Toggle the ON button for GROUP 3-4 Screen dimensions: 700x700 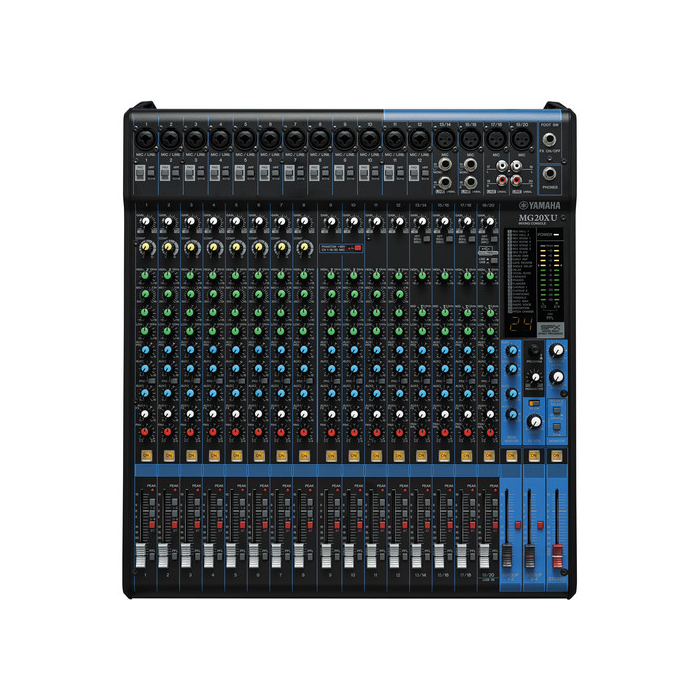point(534,456)
